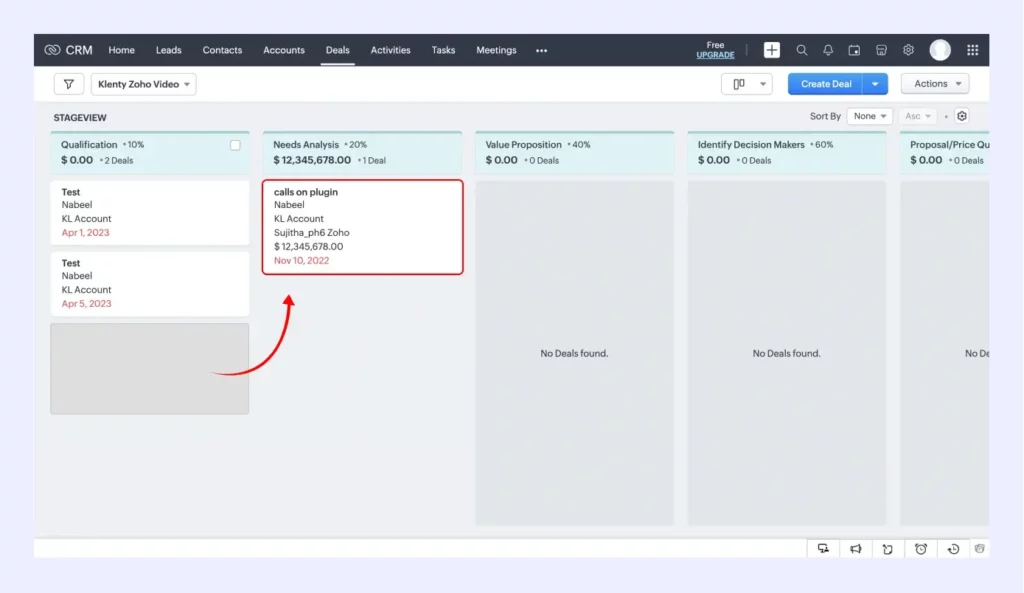Expand the view layout dropdown arrow

coord(763,84)
